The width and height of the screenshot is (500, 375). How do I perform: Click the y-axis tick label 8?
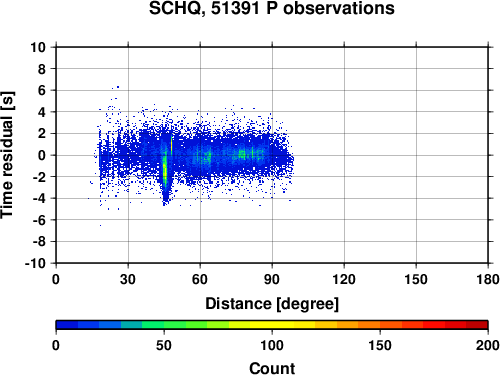(x=41, y=69)
